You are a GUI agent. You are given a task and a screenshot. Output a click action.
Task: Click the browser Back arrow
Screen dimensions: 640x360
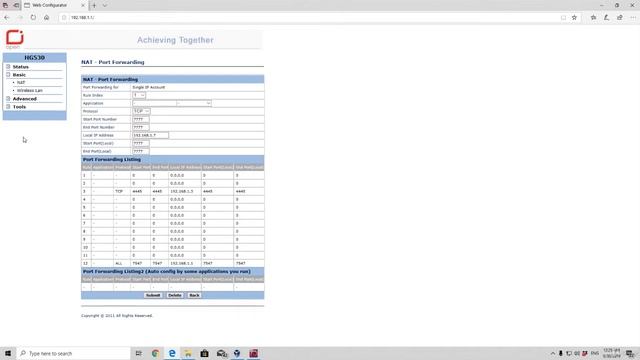tap(7, 18)
